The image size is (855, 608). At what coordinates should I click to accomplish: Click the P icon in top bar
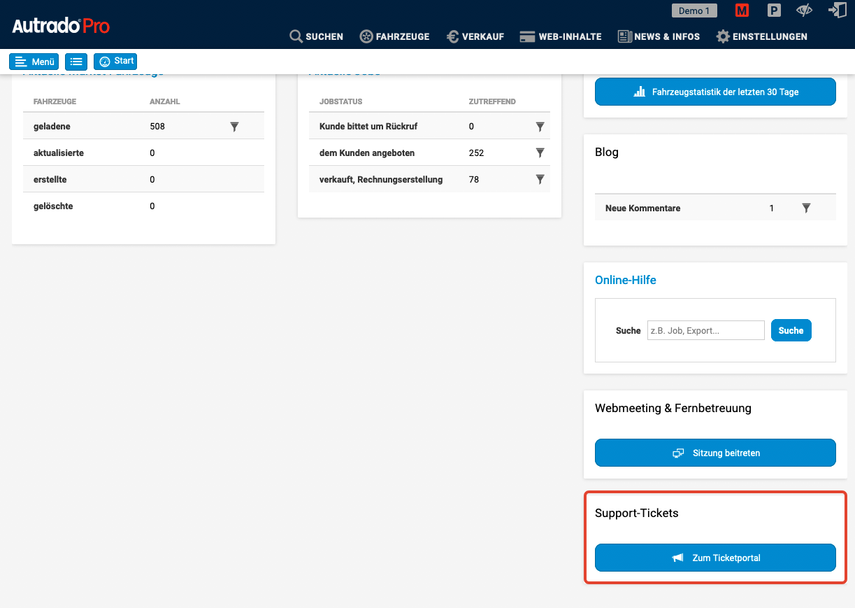774,11
